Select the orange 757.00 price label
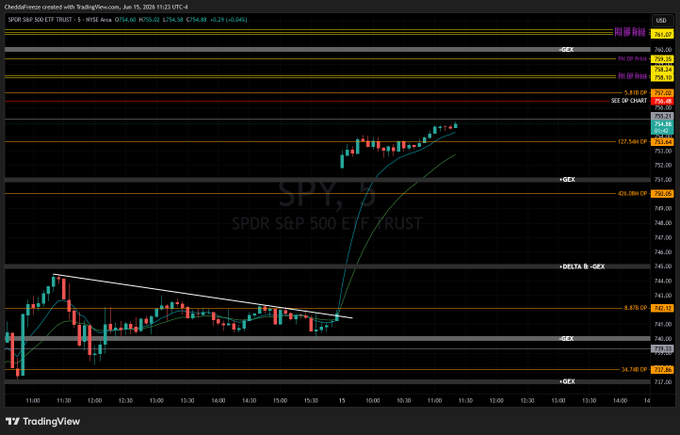The height and width of the screenshot is (435, 680). point(663,93)
